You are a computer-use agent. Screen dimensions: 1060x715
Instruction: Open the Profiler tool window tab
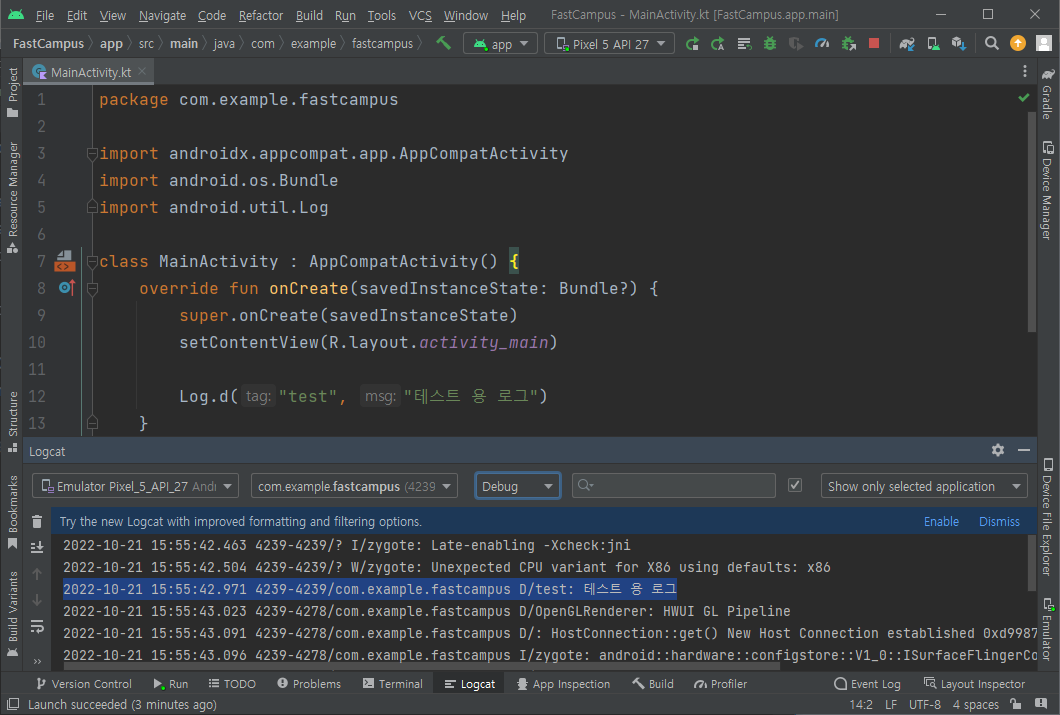pyautogui.click(x=721, y=684)
